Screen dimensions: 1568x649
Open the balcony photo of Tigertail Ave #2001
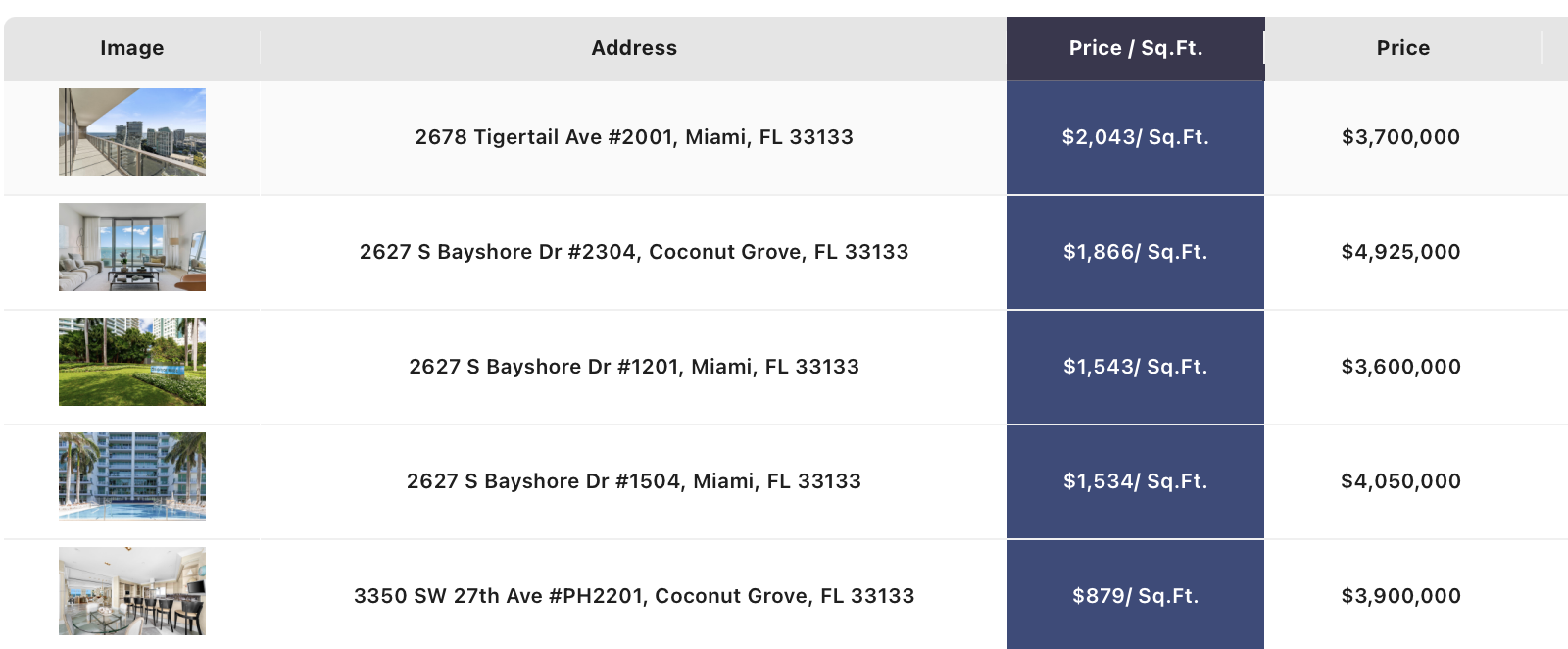tap(132, 132)
